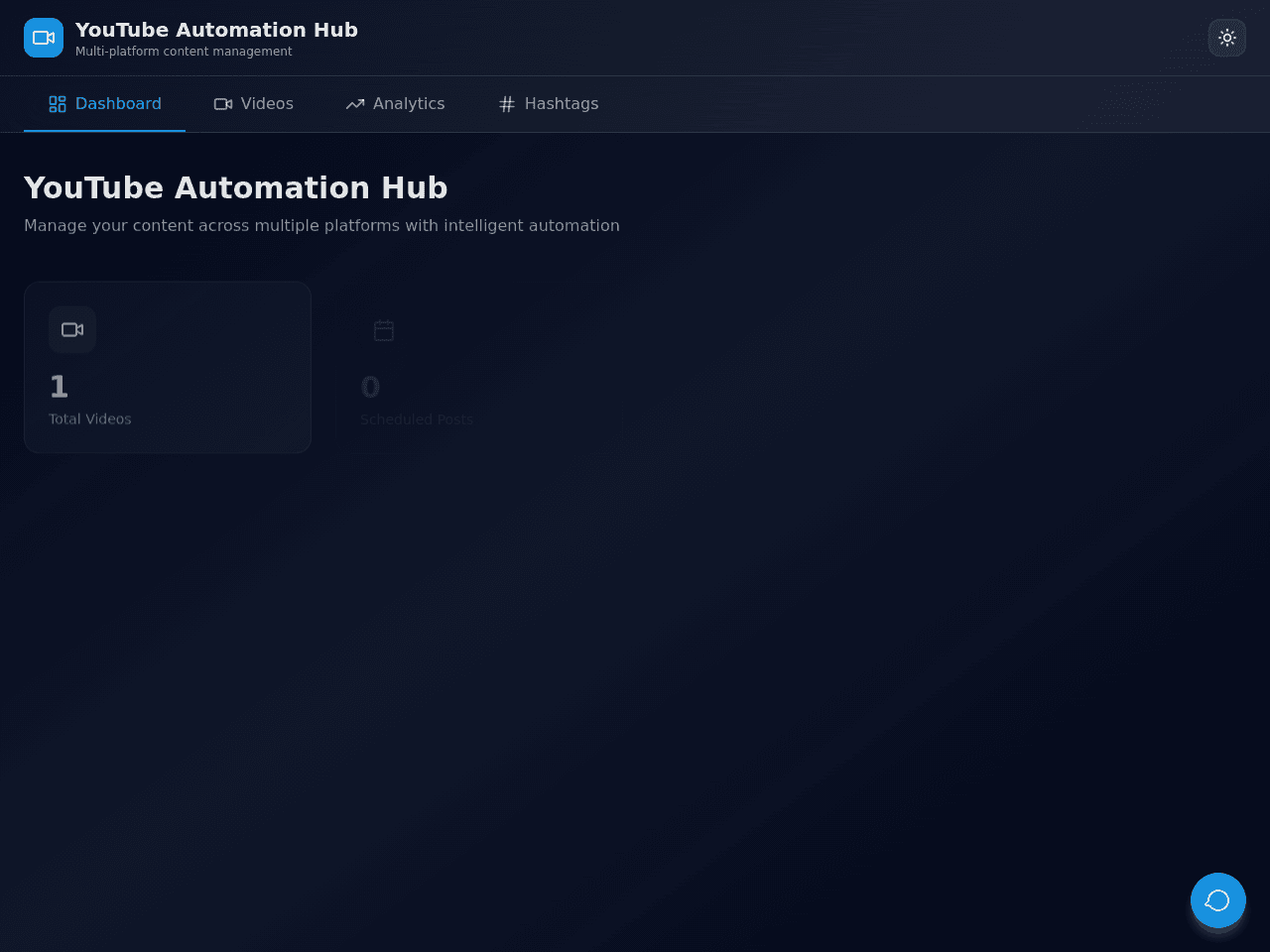Click the 'Multi-platform content management' subtitle
The height and width of the screenshot is (952, 1270).
[x=184, y=52]
